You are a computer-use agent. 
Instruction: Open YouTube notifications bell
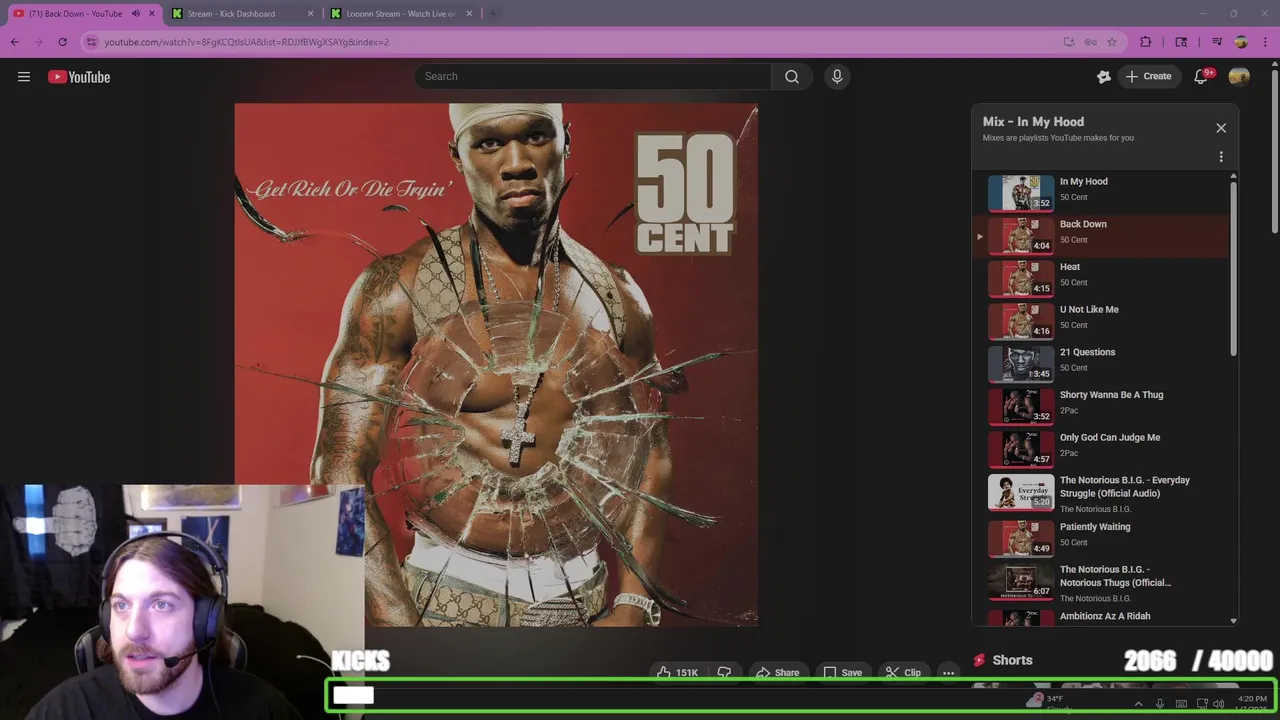coord(1201,77)
